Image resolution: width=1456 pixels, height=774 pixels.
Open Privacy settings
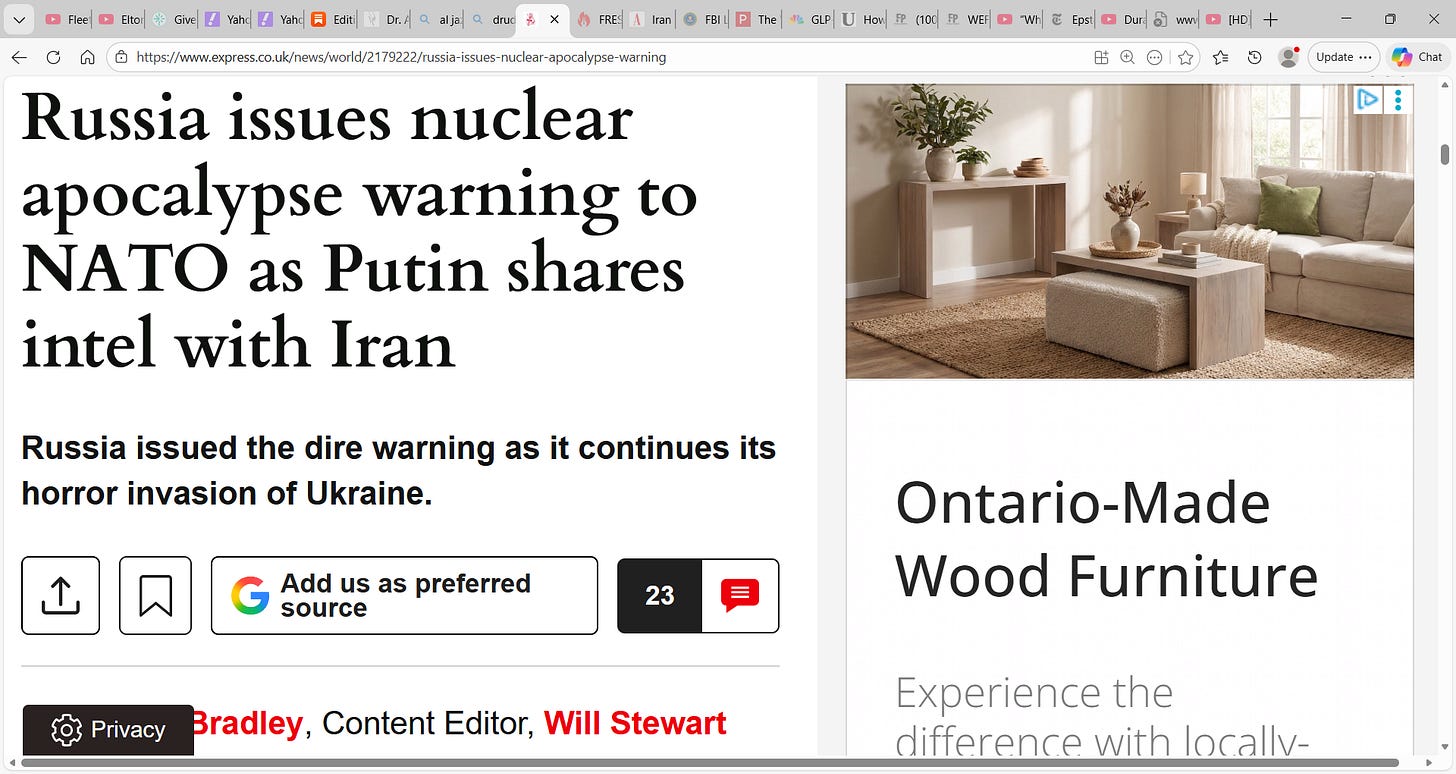tap(108, 730)
